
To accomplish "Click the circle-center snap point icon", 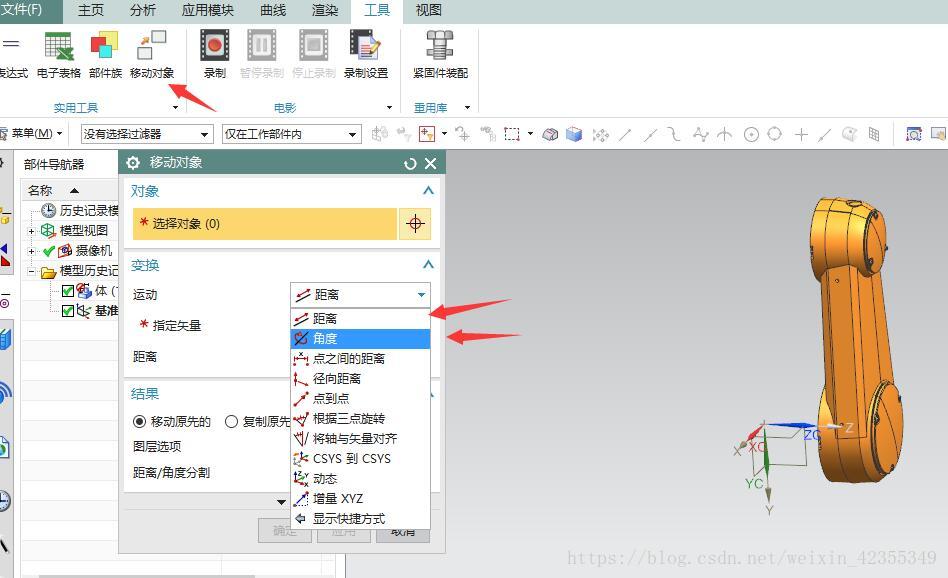I will click(x=751, y=134).
